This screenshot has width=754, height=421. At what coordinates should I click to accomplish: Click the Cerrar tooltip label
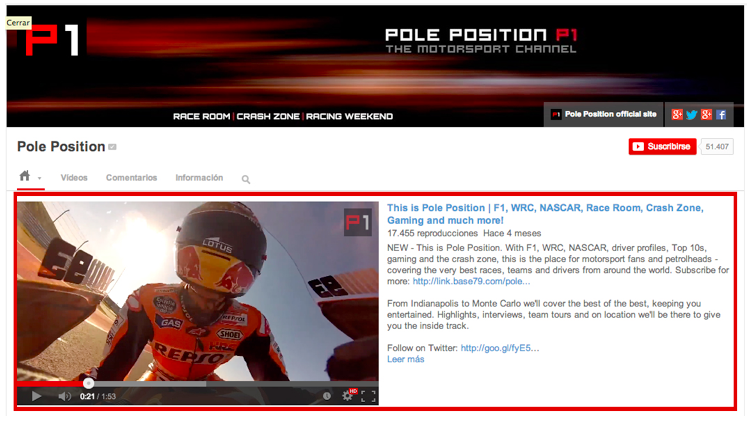[18, 23]
